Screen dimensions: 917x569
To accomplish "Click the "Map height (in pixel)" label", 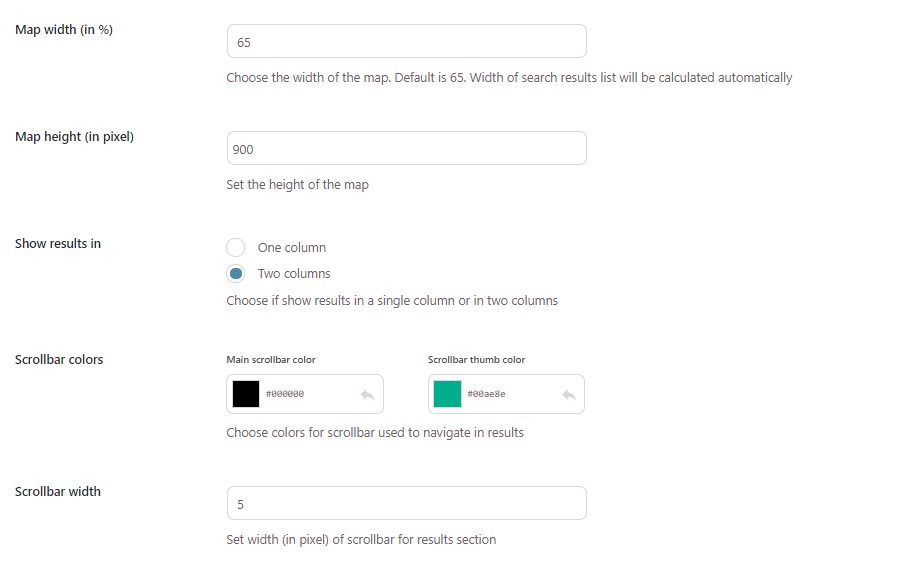I will coord(74,137).
